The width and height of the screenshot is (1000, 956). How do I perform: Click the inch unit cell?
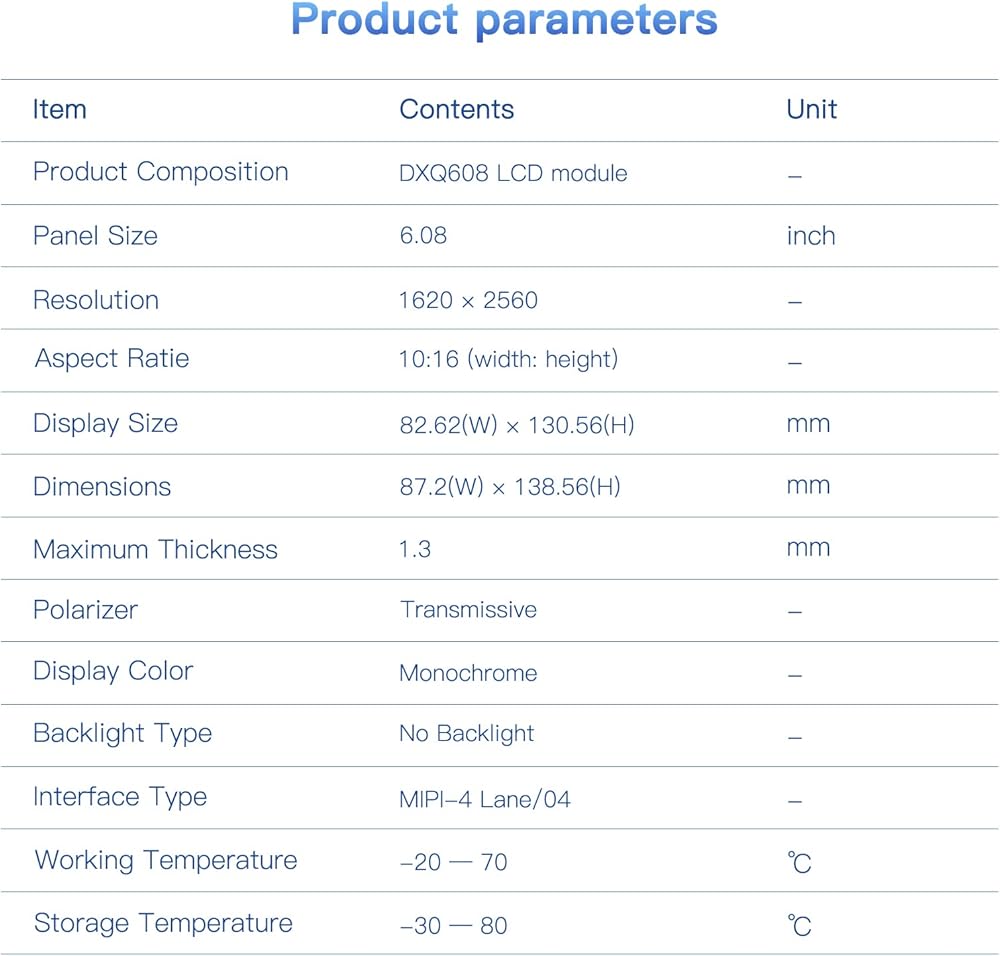pos(810,236)
